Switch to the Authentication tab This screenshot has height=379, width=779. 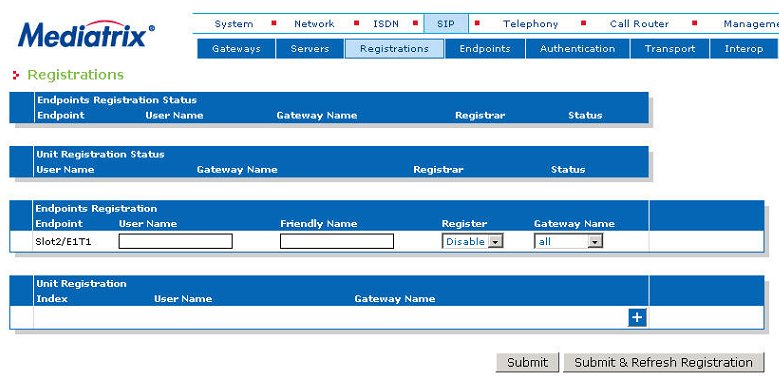(x=577, y=49)
